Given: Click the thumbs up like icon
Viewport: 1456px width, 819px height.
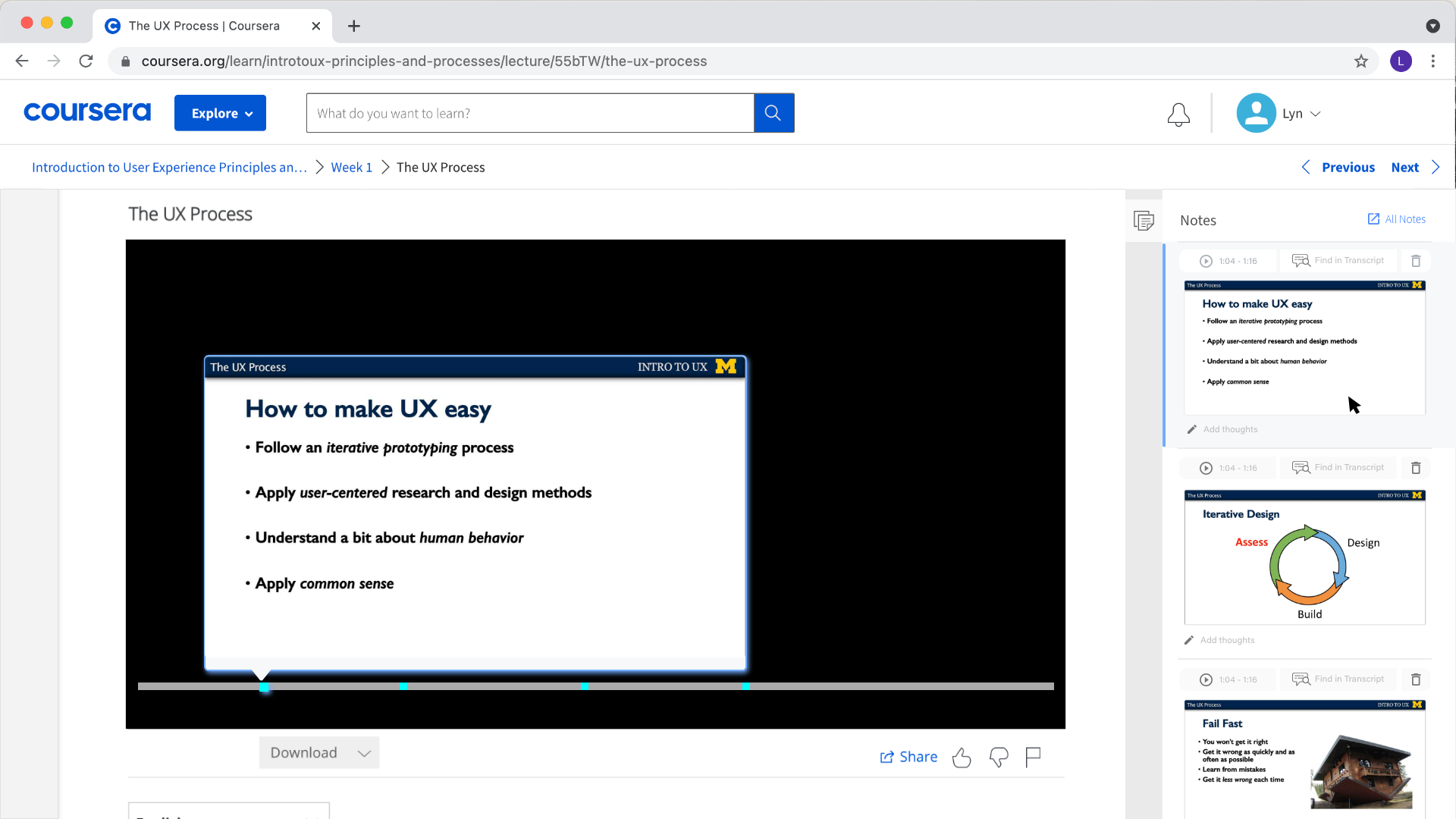Looking at the screenshot, I should pyautogui.click(x=962, y=757).
